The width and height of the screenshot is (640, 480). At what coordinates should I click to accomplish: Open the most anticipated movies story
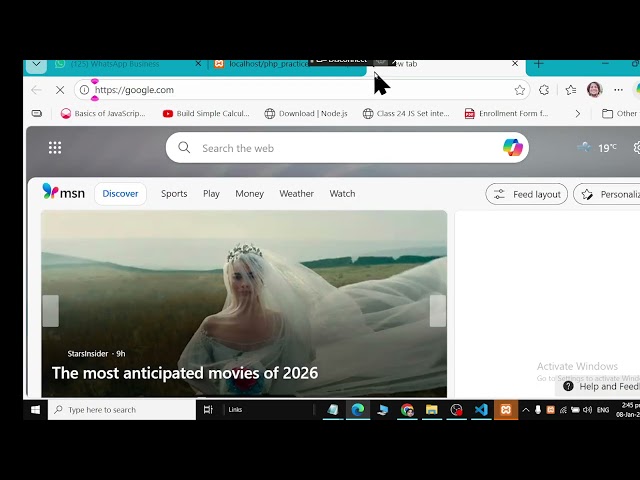pyautogui.click(x=185, y=373)
